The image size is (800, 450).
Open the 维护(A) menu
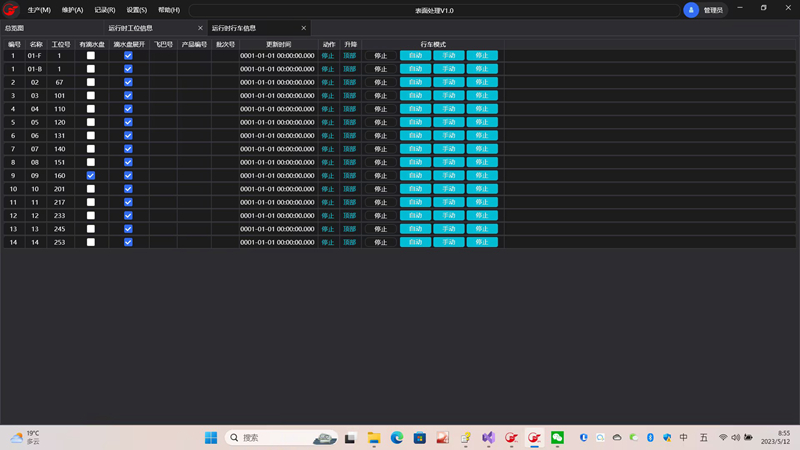click(x=73, y=10)
